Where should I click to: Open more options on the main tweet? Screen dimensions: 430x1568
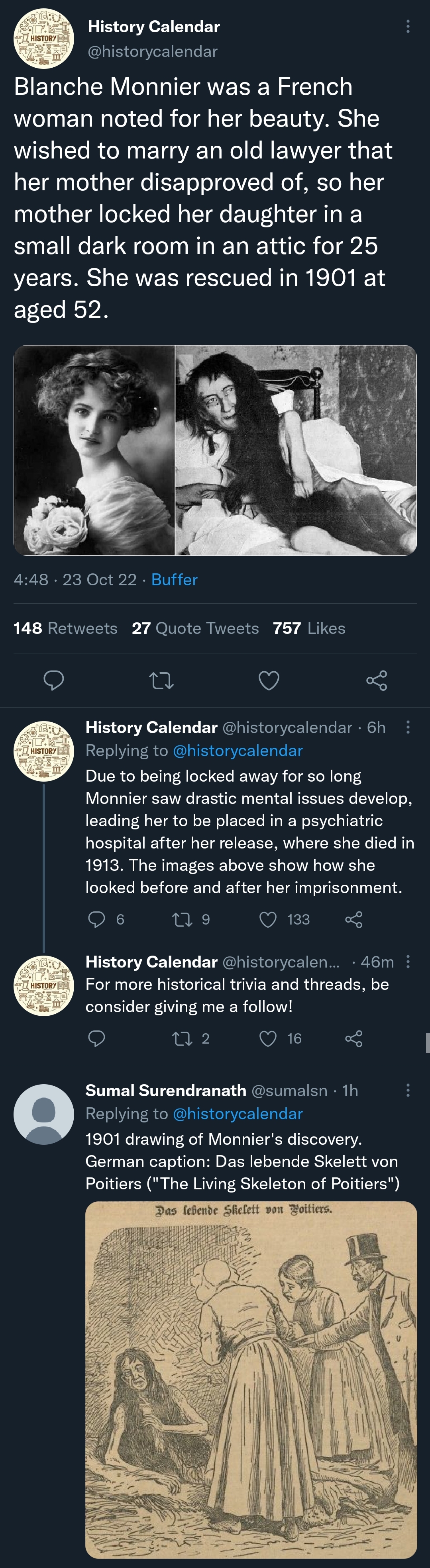(407, 26)
